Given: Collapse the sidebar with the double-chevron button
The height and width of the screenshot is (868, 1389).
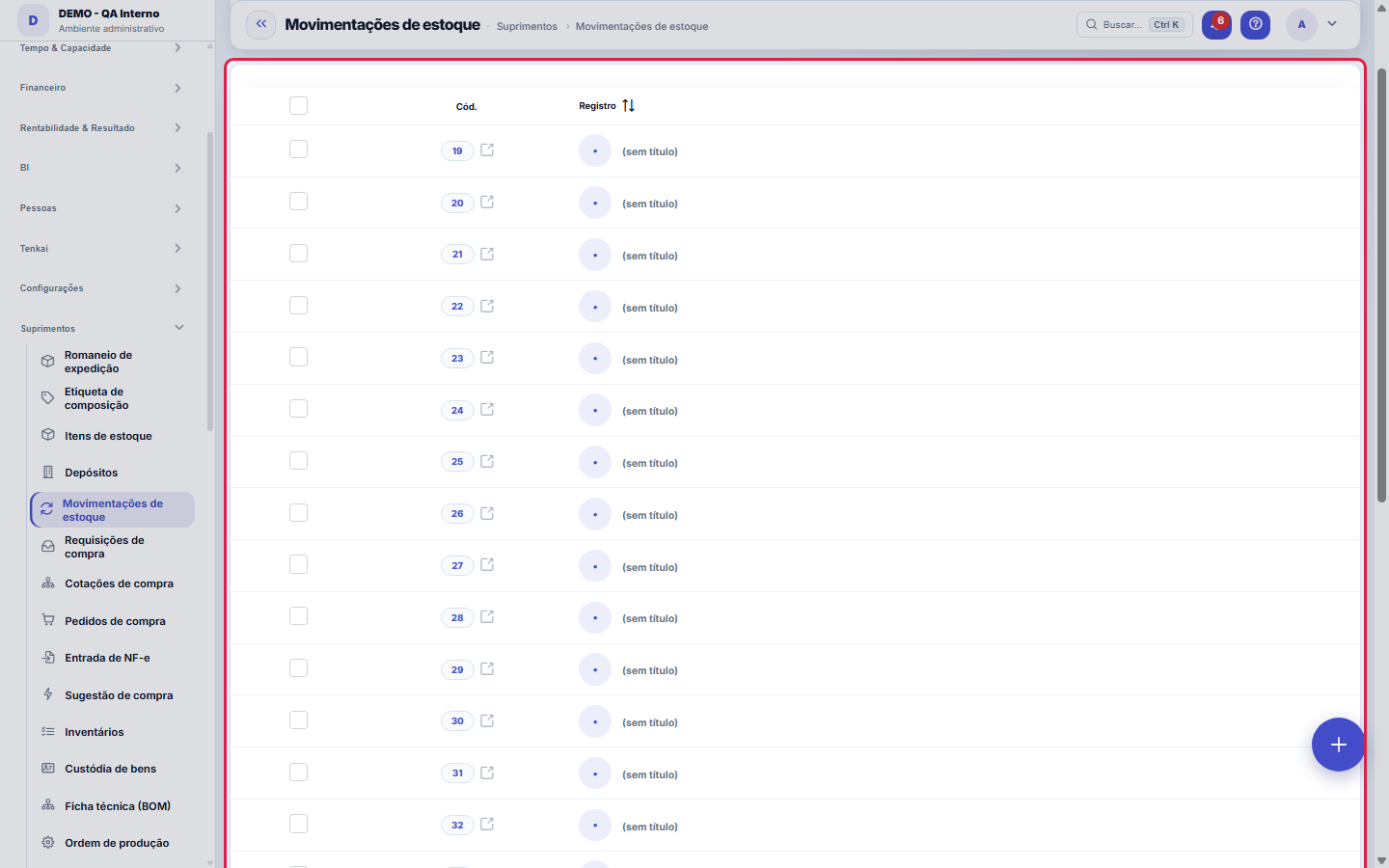Looking at the screenshot, I should [x=260, y=24].
